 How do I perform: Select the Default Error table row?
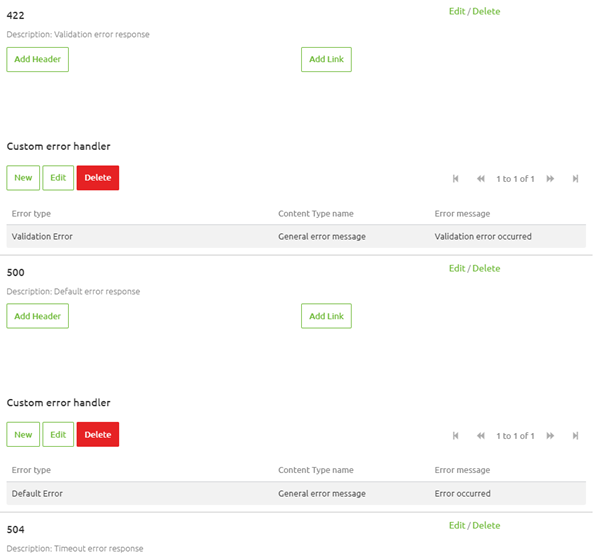click(296, 494)
